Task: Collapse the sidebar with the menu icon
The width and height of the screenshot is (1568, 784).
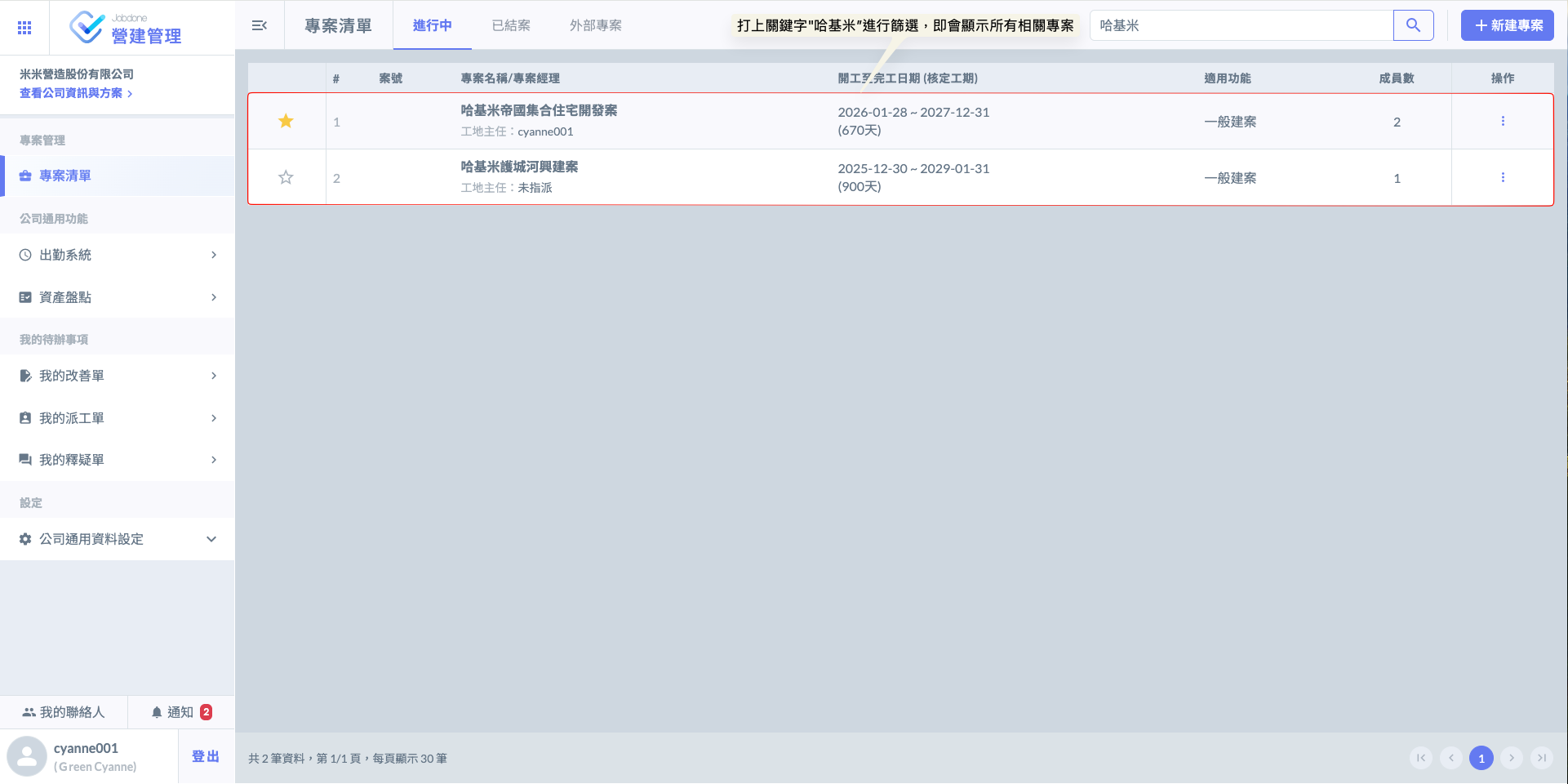Action: click(x=260, y=25)
